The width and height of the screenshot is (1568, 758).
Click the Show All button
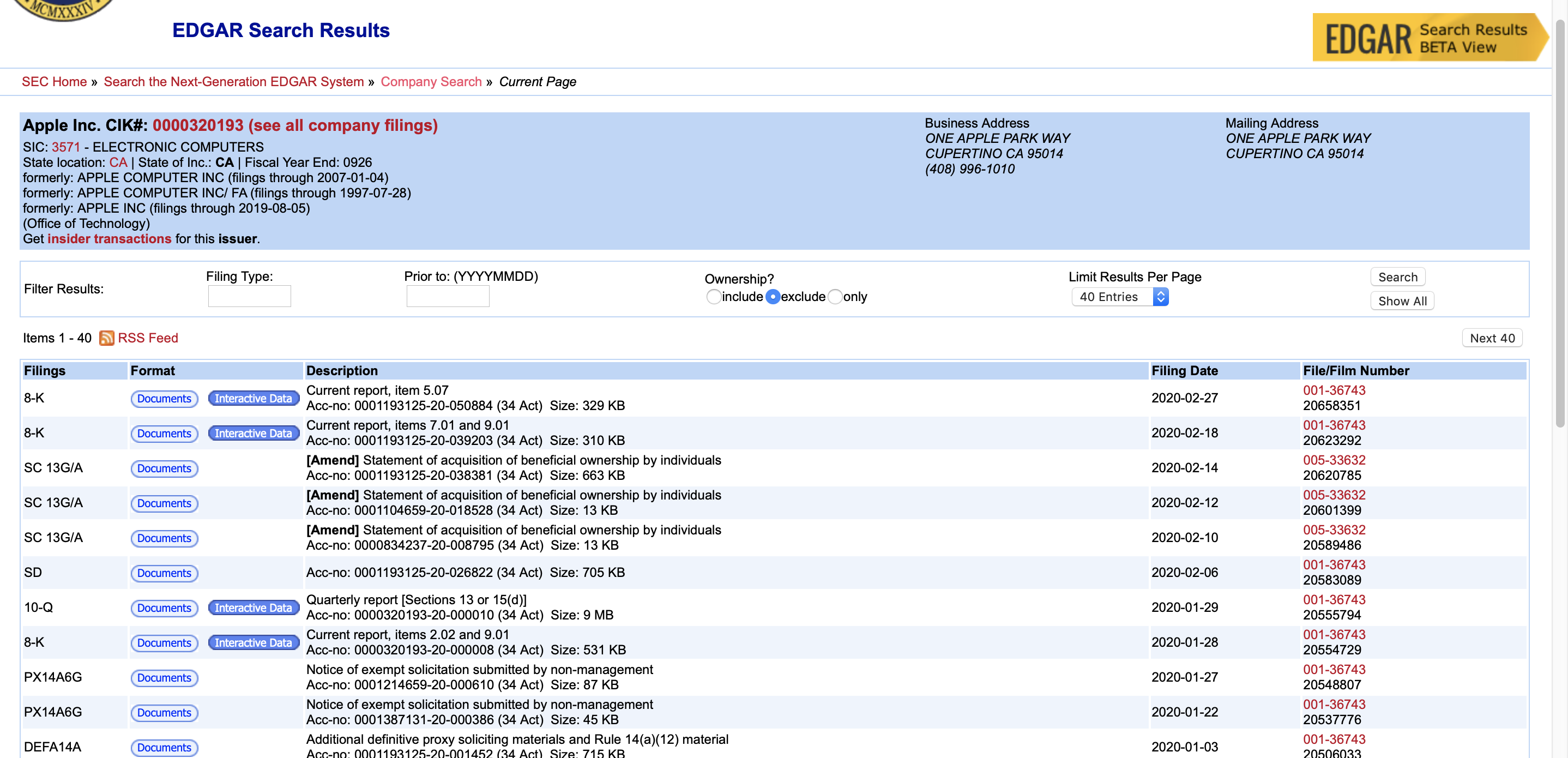tap(1402, 301)
